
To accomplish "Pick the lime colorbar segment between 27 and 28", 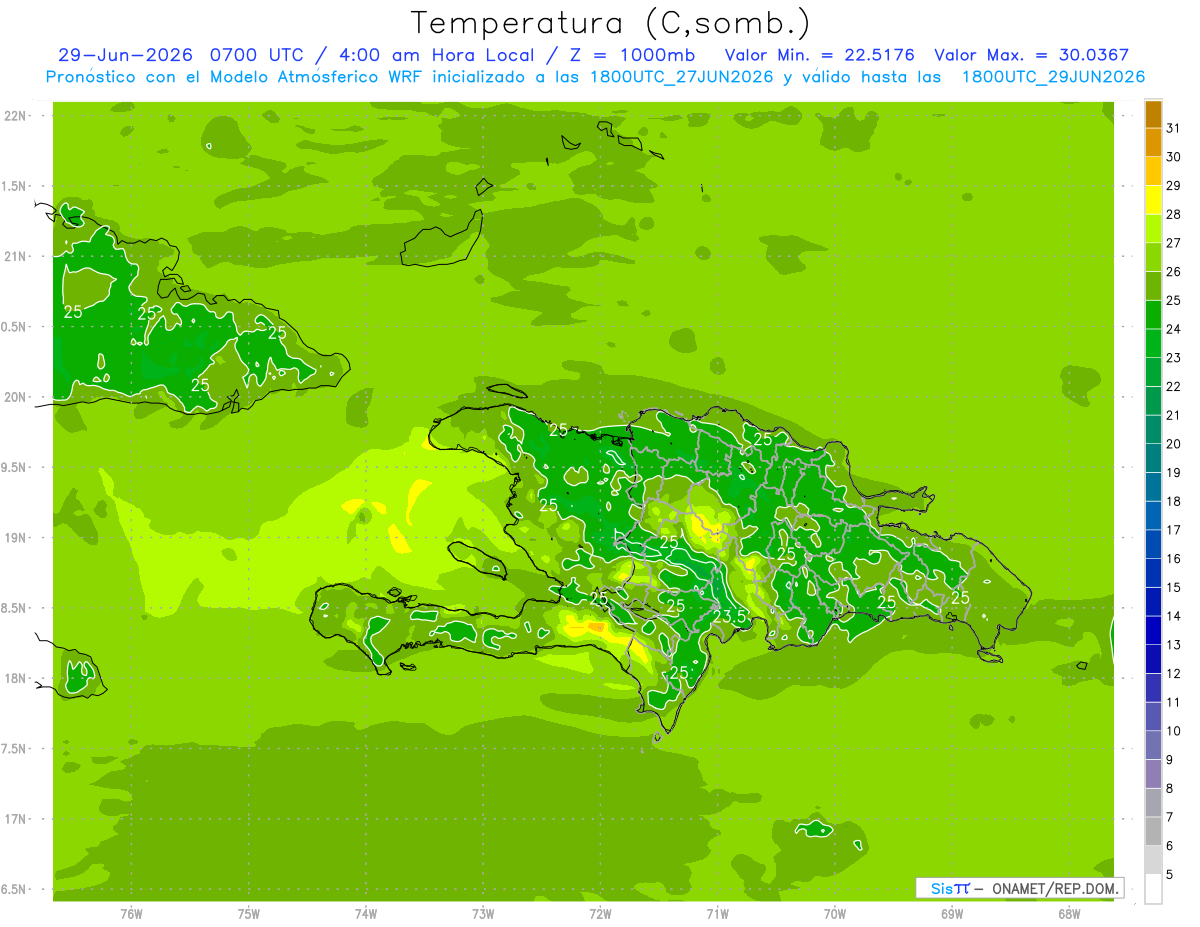I will (1153, 228).
